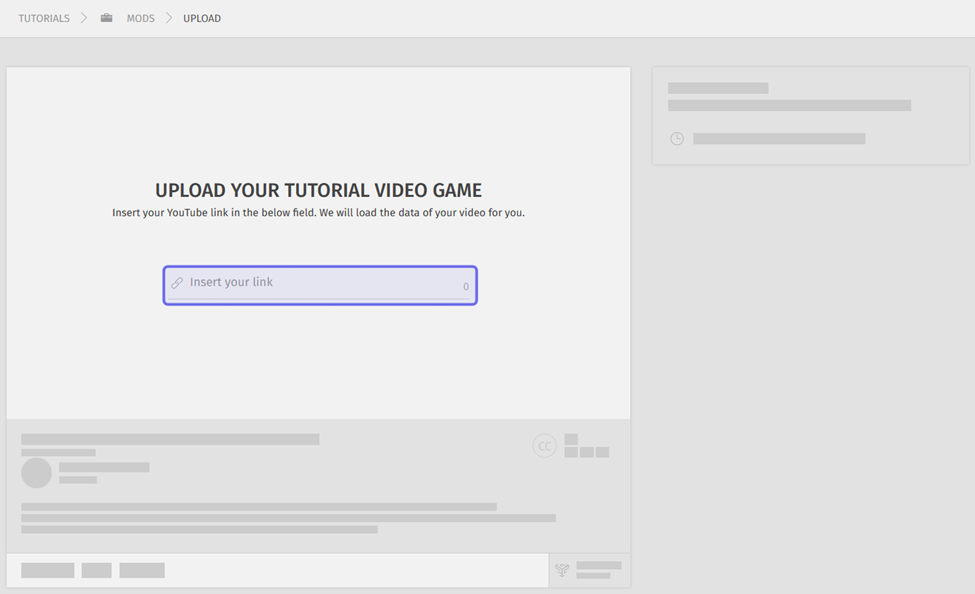Click the briefcase icon in the breadcrumb
Viewport: 975px width, 594px height.
106,18
